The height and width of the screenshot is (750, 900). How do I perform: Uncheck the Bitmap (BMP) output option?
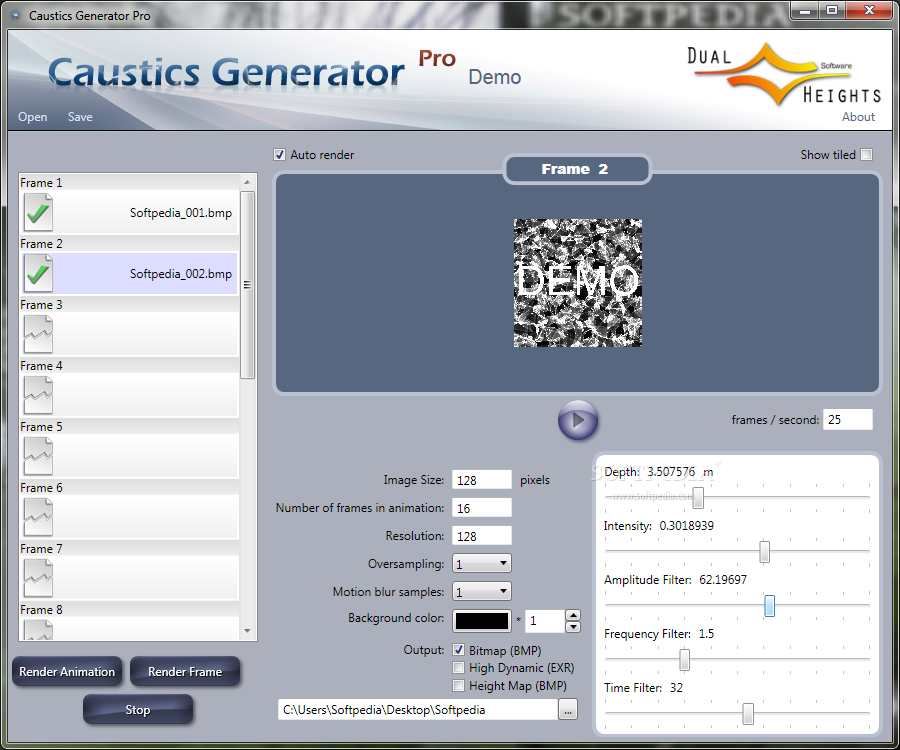459,650
